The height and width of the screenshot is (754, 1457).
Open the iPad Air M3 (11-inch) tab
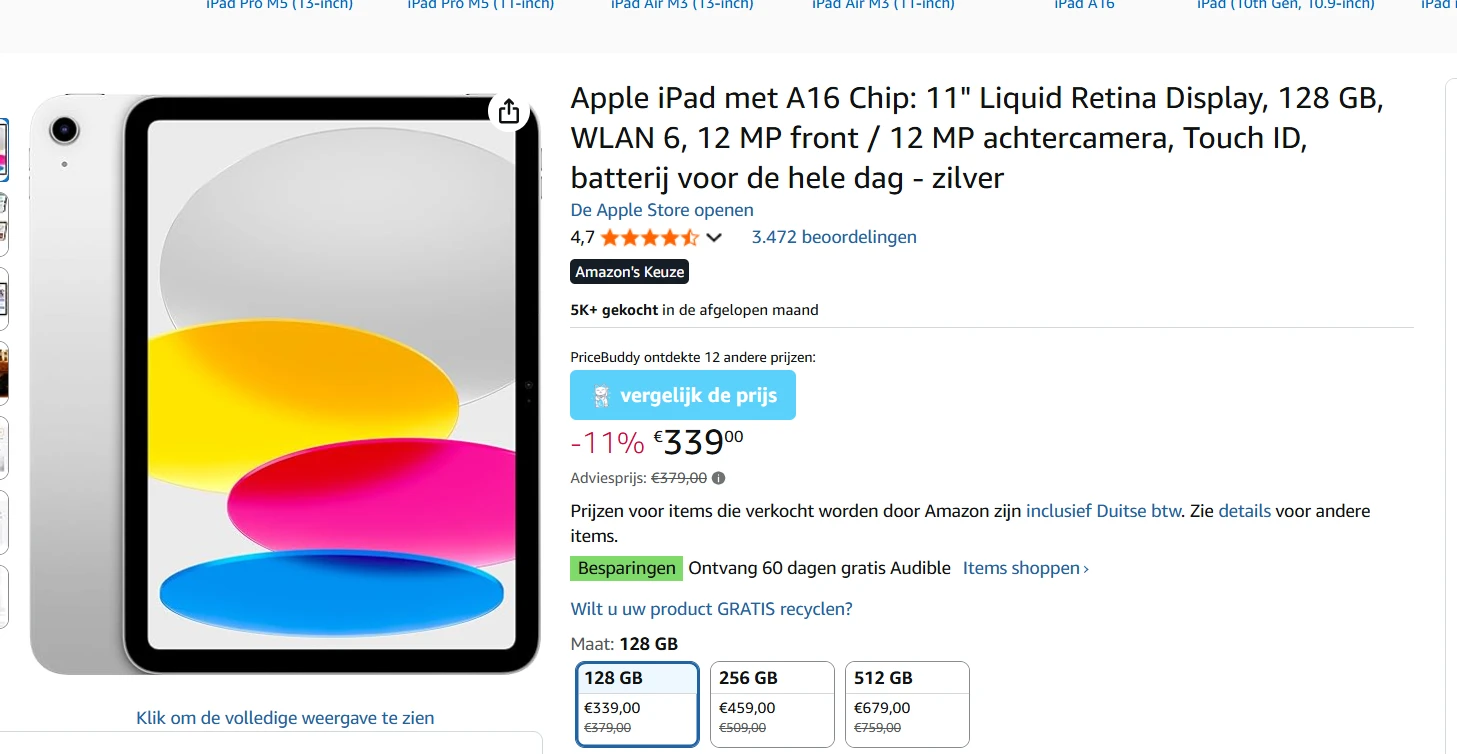[x=881, y=5]
